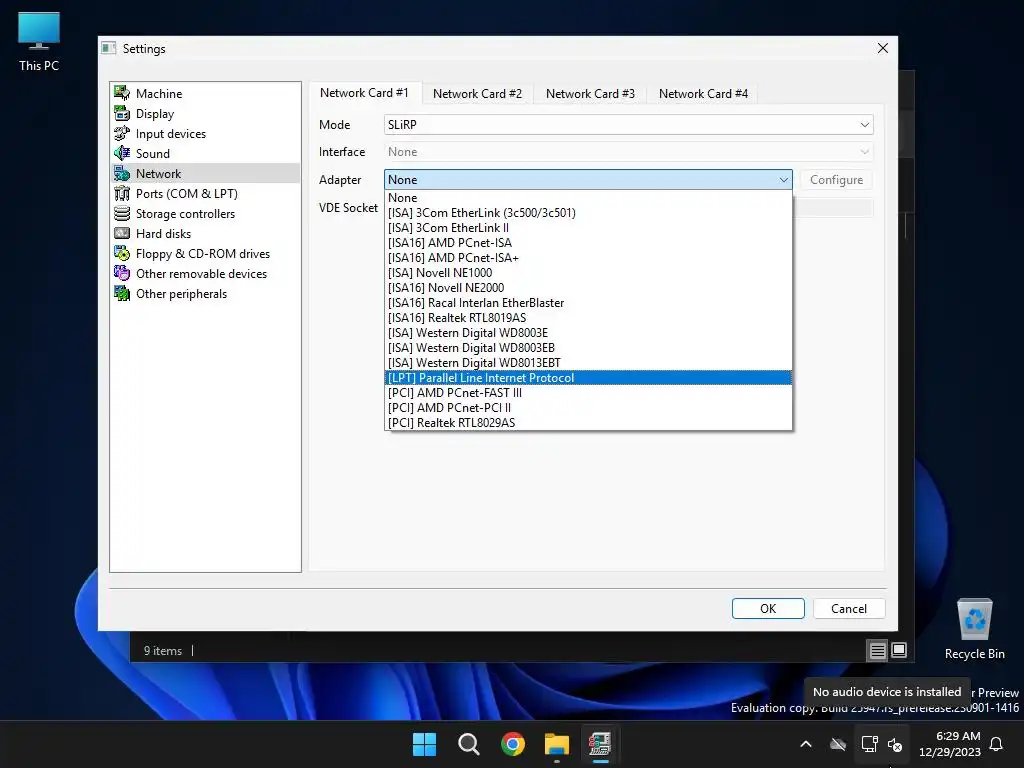Viewport: 1024px width, 768px height.
Task: Open the Interface dropdown showing None
Action: (x=629, y=152)
